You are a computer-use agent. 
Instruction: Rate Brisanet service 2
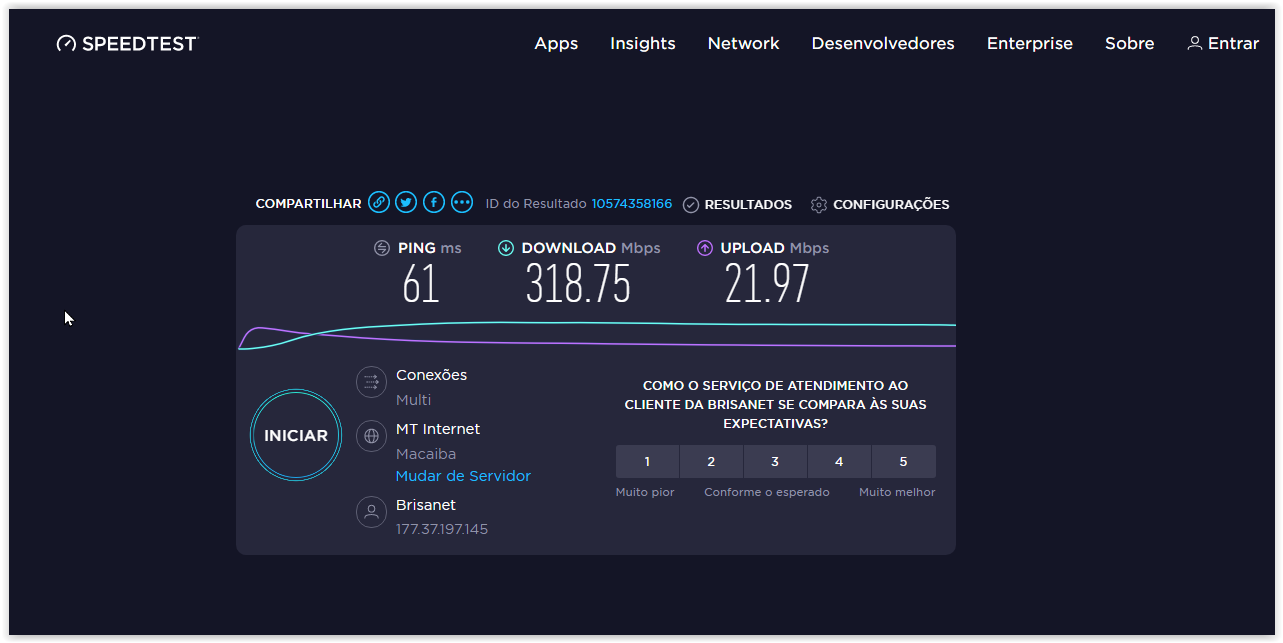click(x=711, y=462)
